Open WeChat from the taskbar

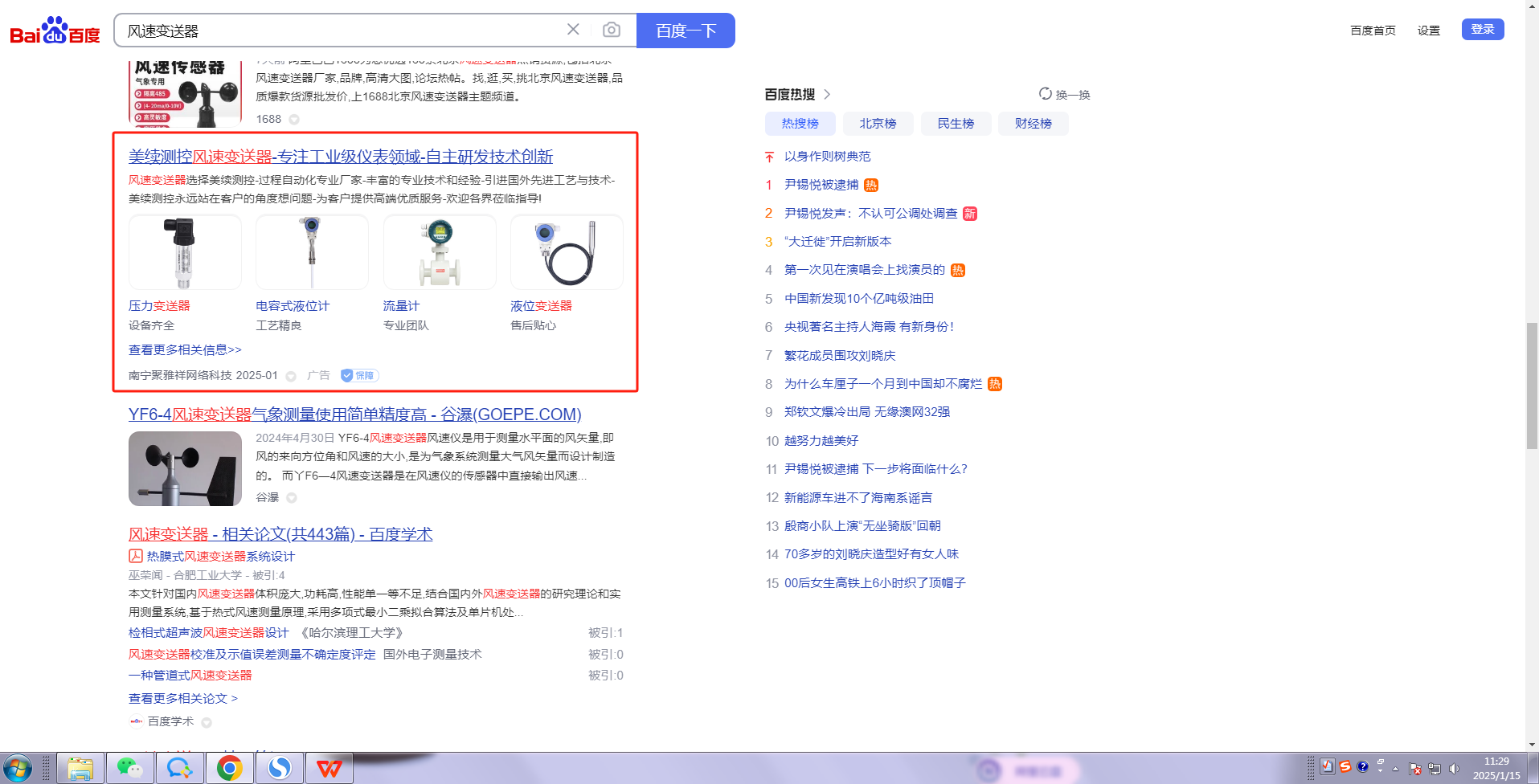tap(129, 769)
